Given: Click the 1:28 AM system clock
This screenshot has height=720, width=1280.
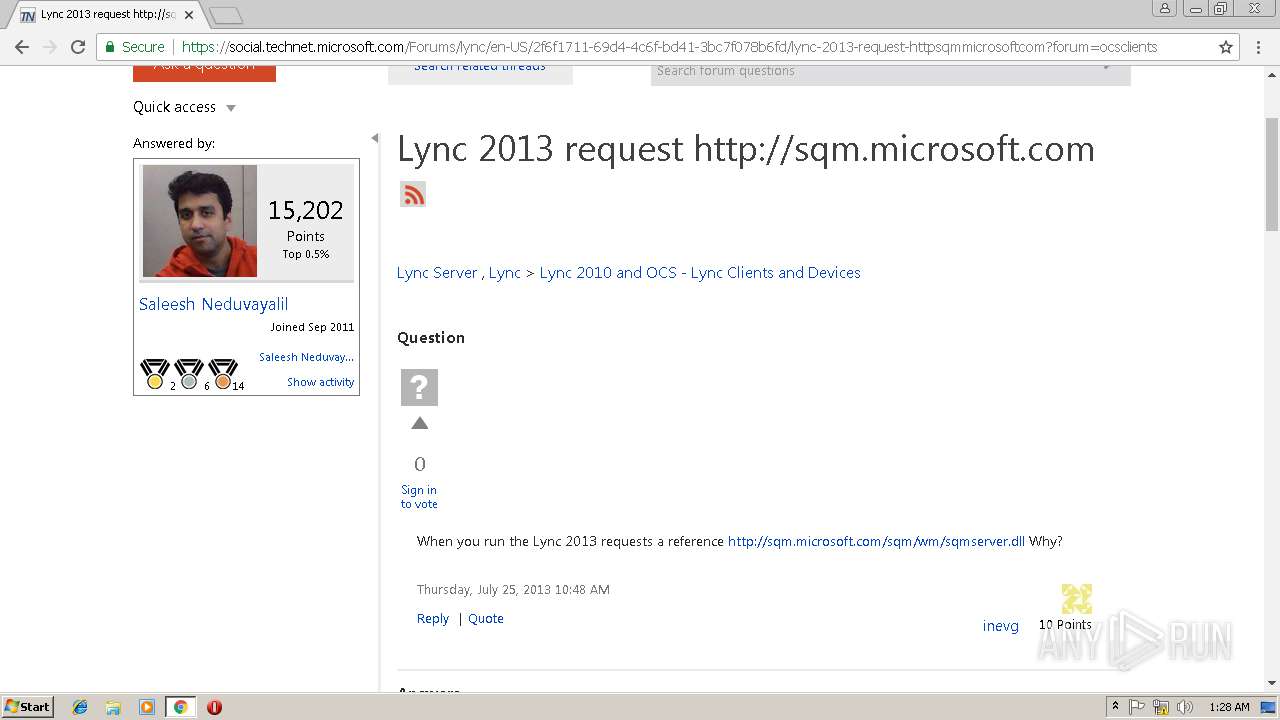Looking at the screenshot, I should tap(1229, 707).
